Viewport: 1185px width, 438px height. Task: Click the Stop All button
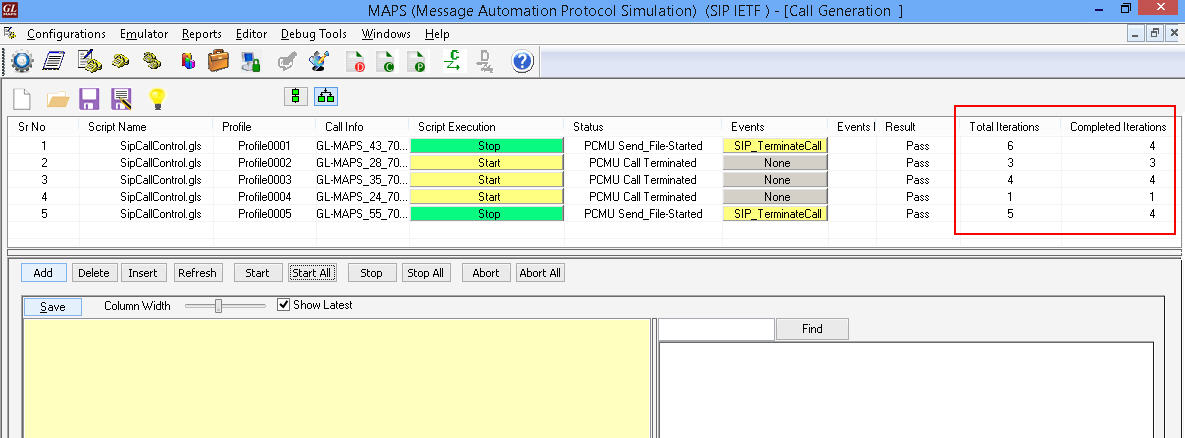click(425, 273)
